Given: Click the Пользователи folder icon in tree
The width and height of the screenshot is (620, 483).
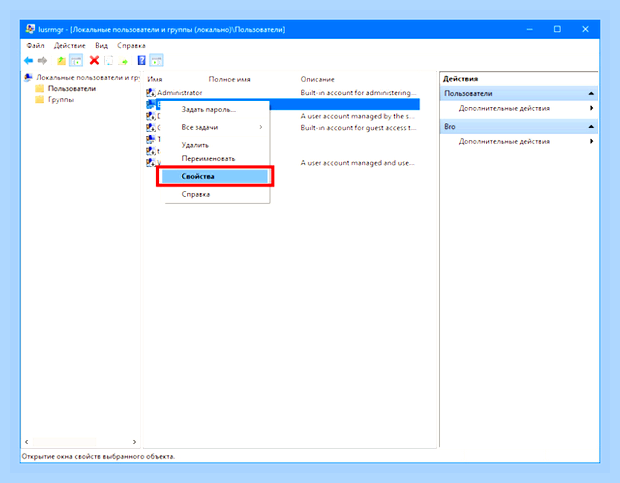Looking at the screenshot, I should 40,88.
